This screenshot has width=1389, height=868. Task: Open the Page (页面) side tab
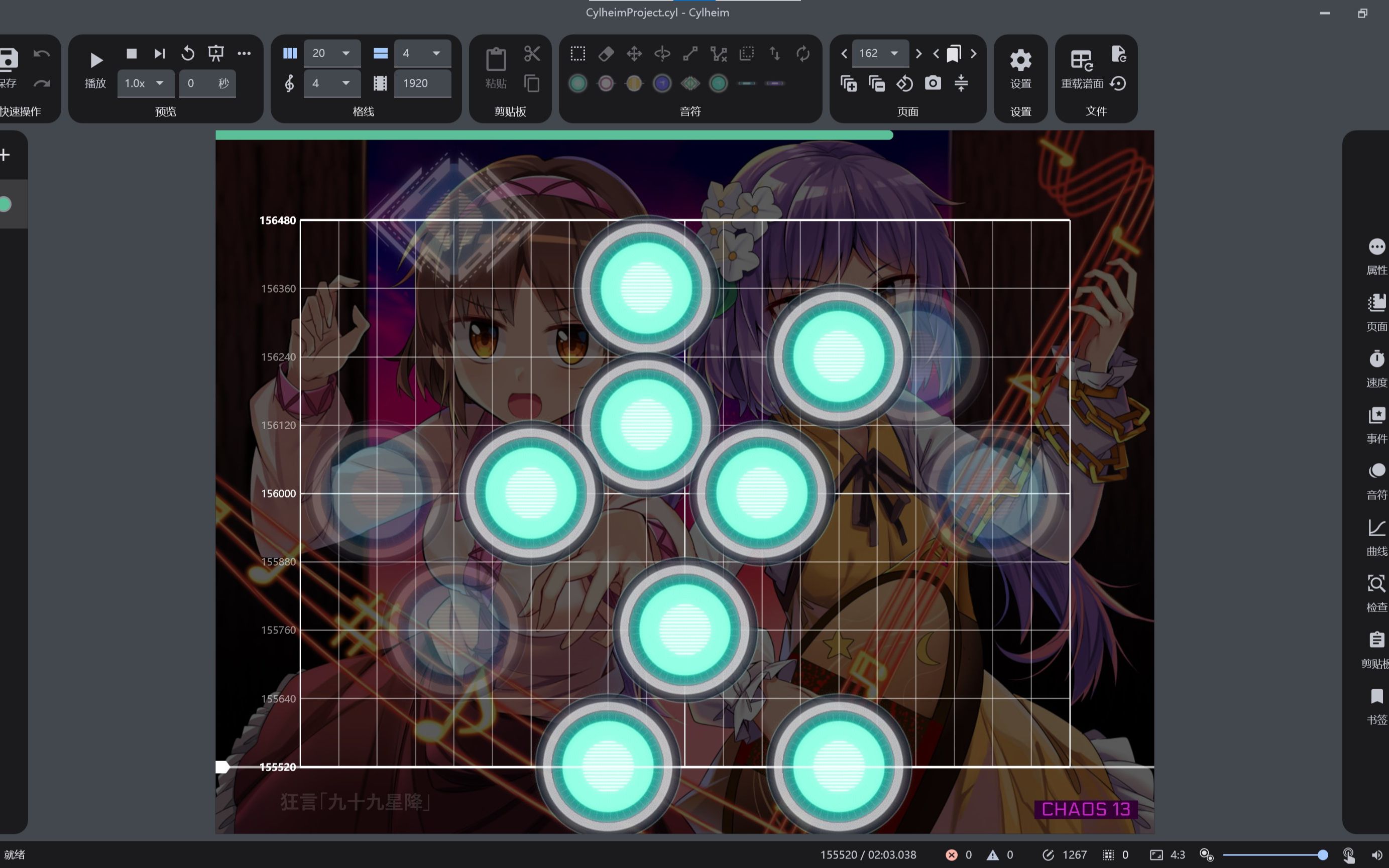click(x=1376, y=313)
